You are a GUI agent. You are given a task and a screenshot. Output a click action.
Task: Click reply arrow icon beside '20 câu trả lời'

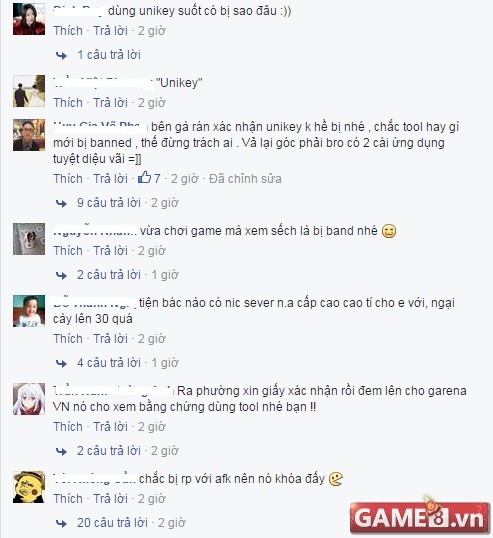pyautogui.click(x=61, y=523)
